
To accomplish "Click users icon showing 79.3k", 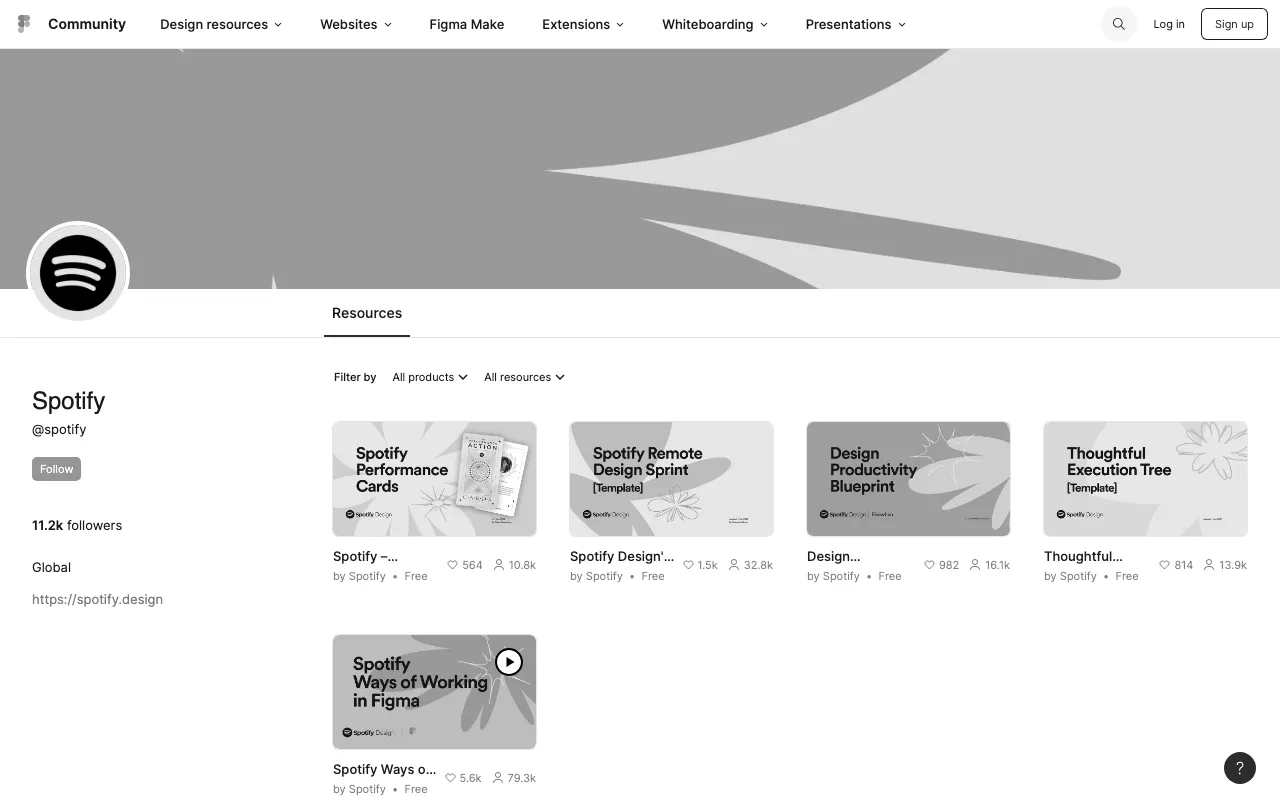I will pyautogui.click(x=497, y=778).
